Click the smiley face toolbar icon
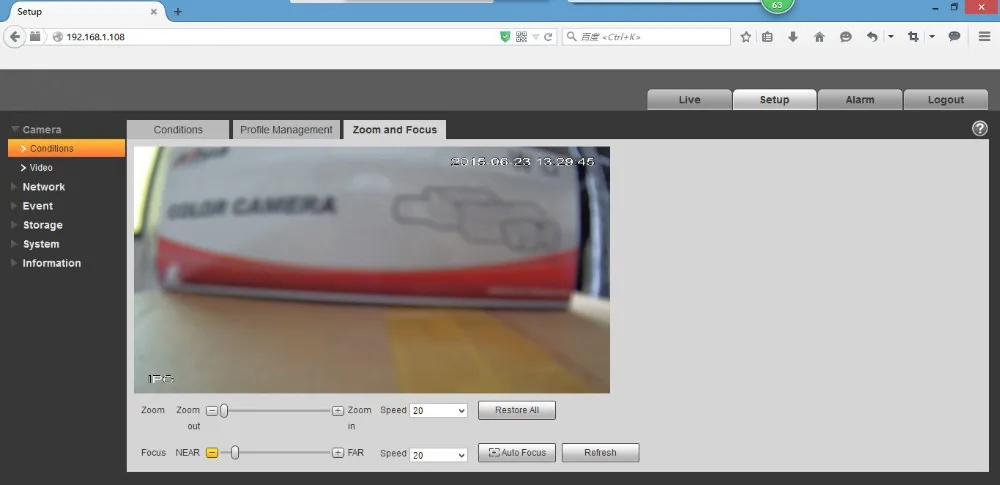This screenshot has height=485, width=1000. coord(846,37)
